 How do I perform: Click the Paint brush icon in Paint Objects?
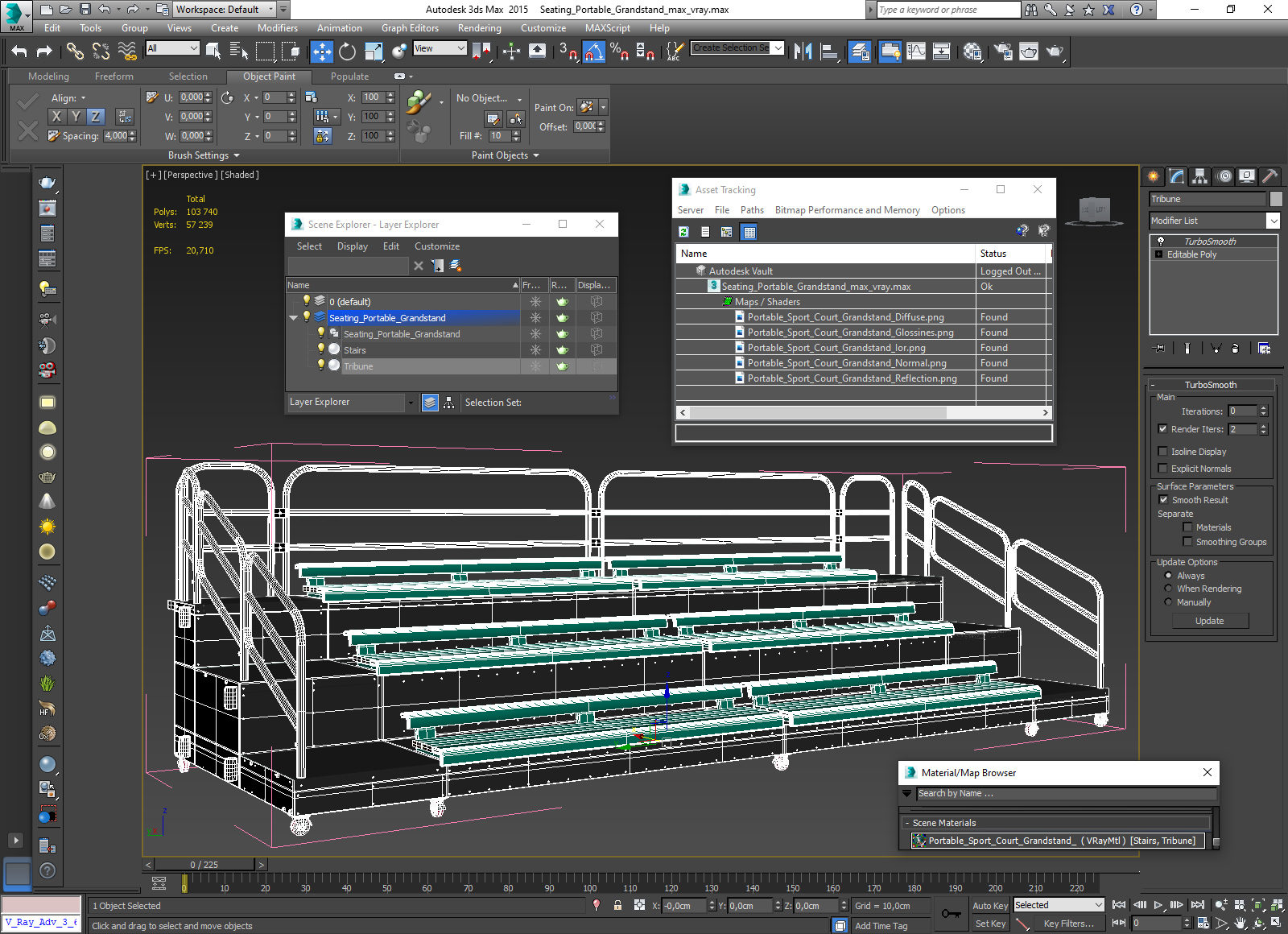[418, 102]
